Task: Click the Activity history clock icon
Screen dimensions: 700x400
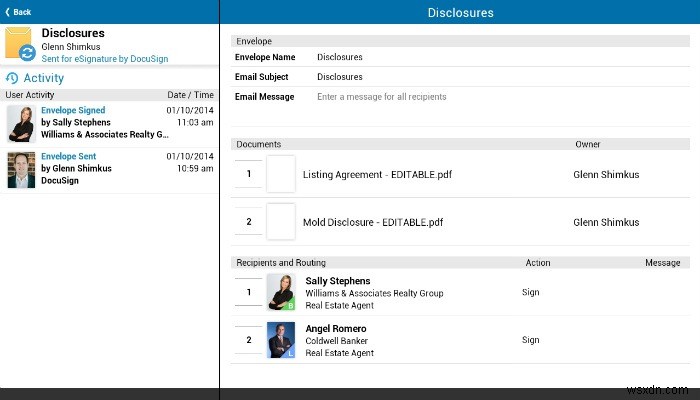Action: coord(12,78)
